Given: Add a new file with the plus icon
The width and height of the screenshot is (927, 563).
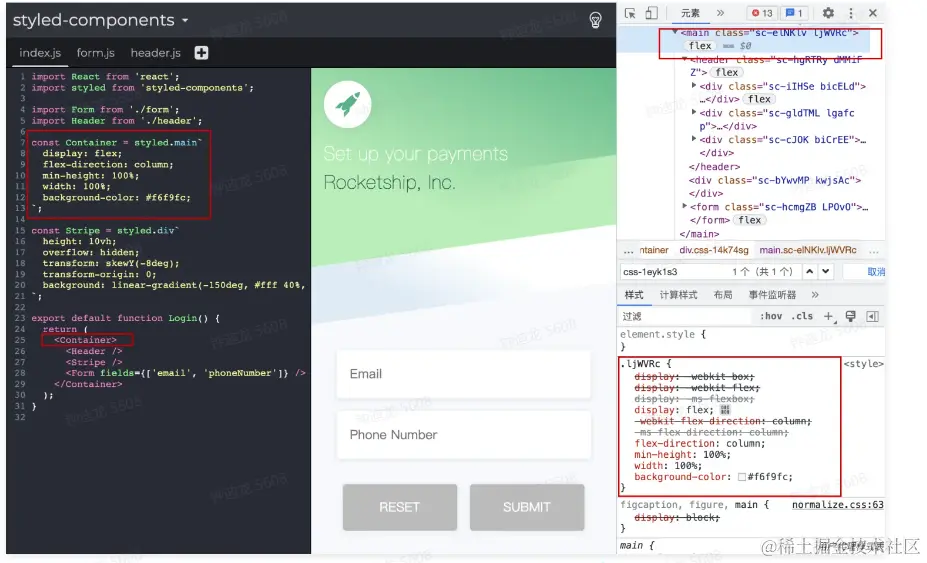Looking at the screenshot, I should (202, 53).
